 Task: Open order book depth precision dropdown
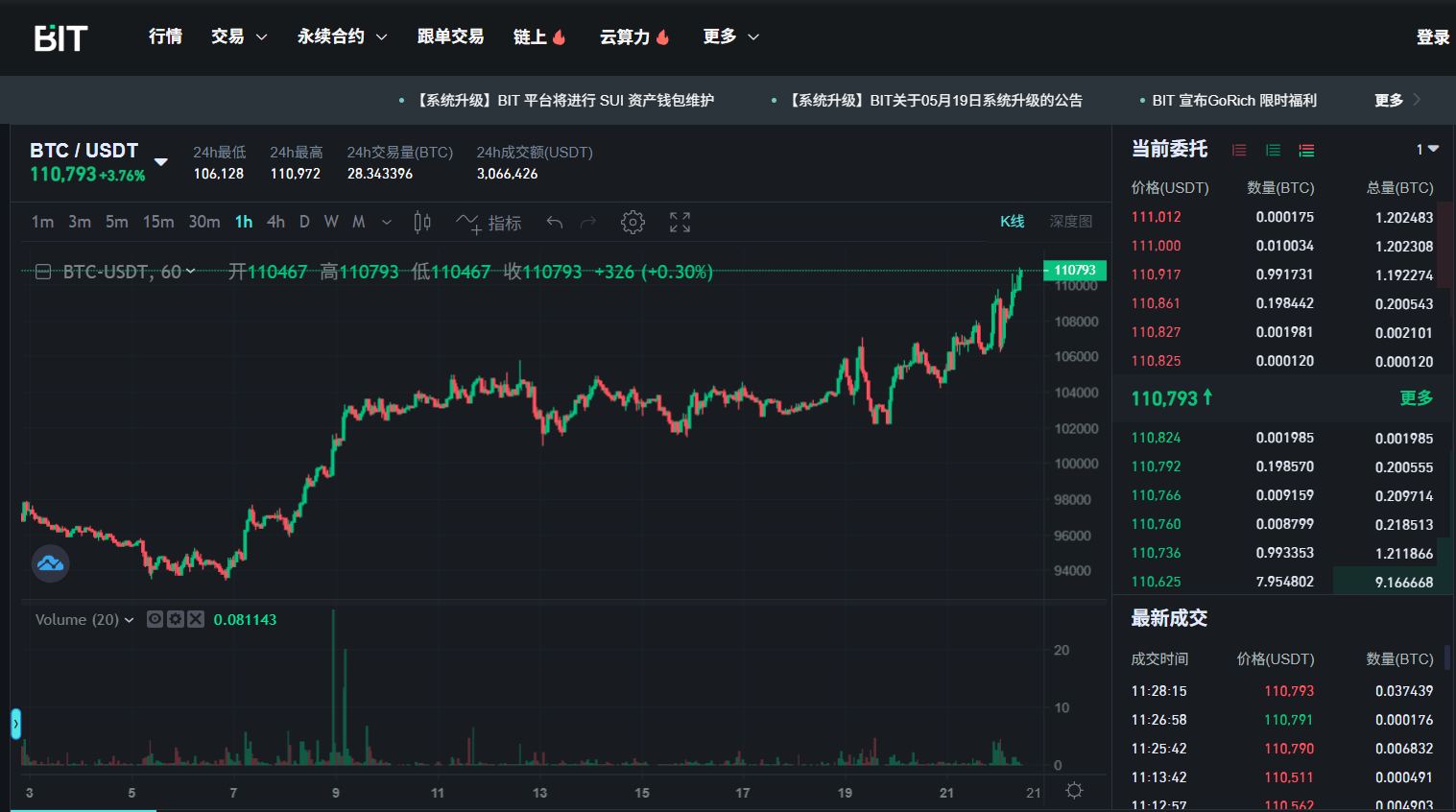click(x=1427, y=150)
